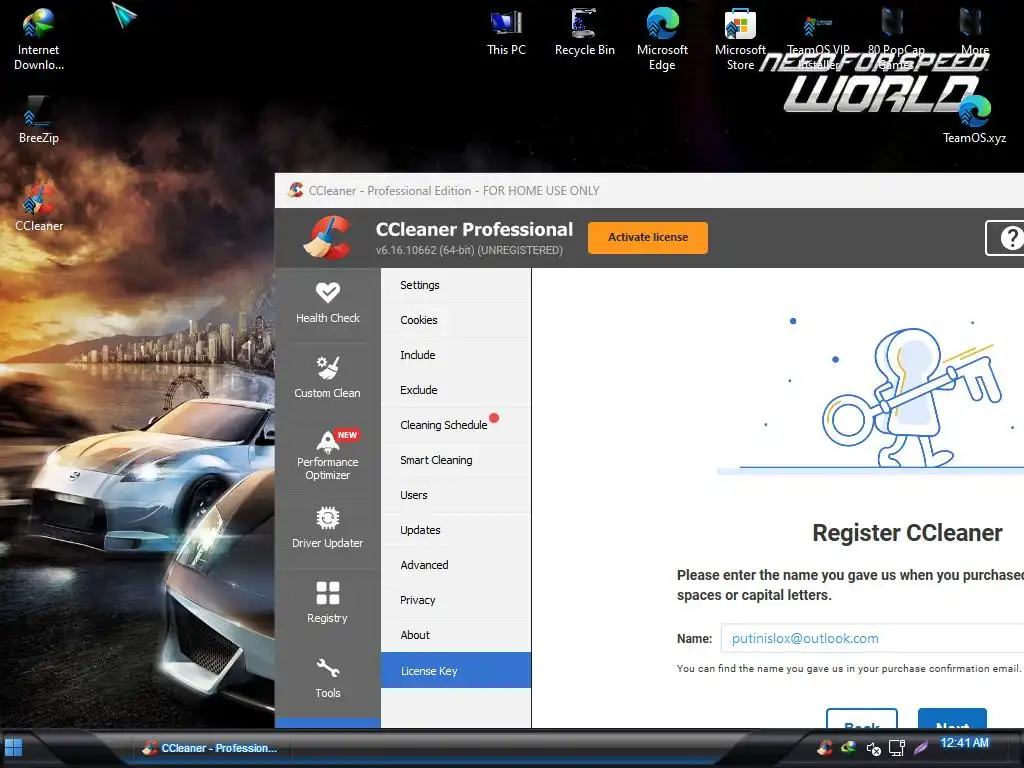
Task: Click the taskbar clock 12:41 AM
Action: click(964, 743)
